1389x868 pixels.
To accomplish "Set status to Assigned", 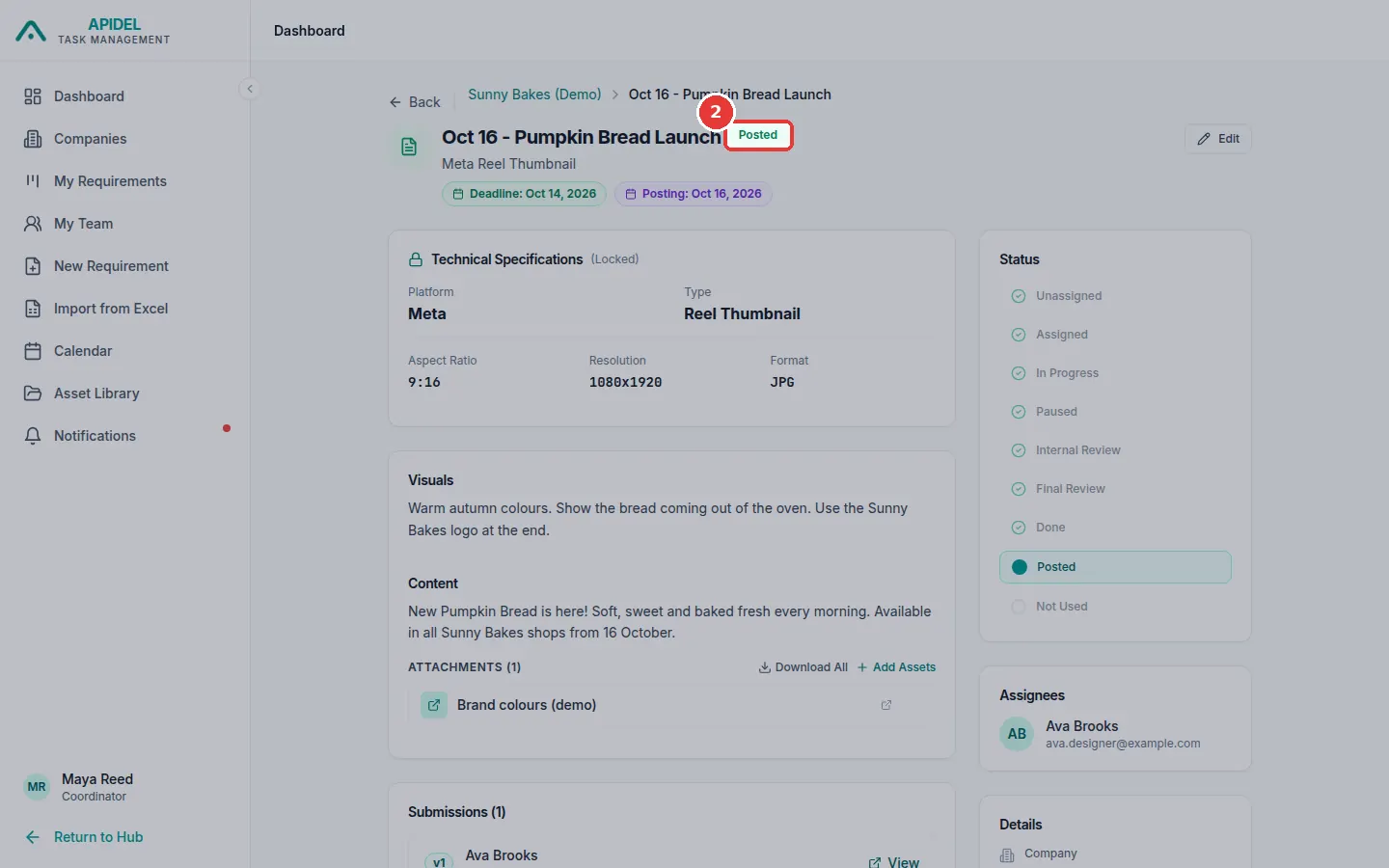I will (1115, 335).
